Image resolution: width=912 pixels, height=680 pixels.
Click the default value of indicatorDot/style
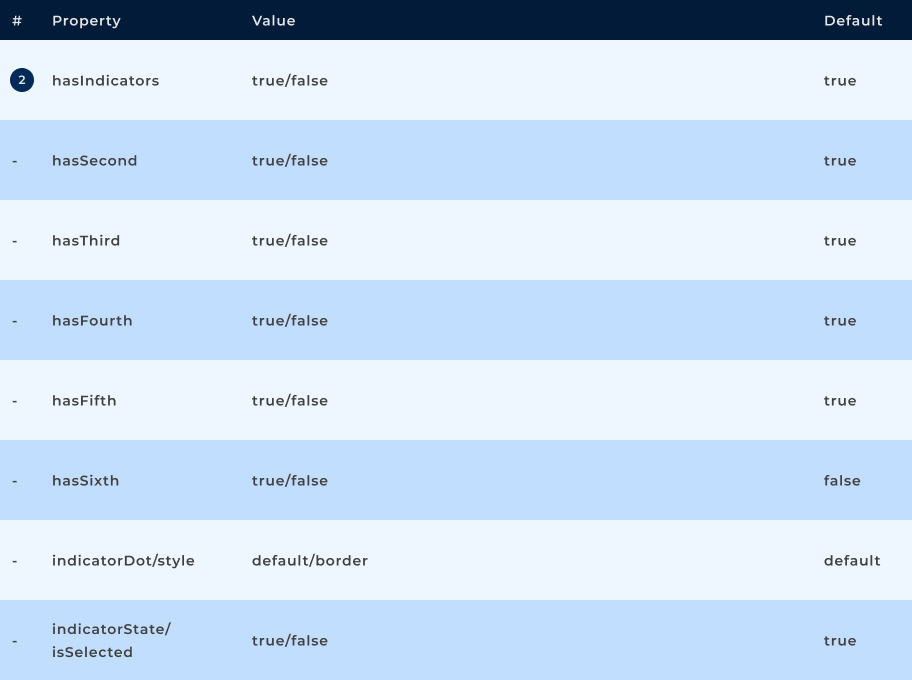point(851,561)
